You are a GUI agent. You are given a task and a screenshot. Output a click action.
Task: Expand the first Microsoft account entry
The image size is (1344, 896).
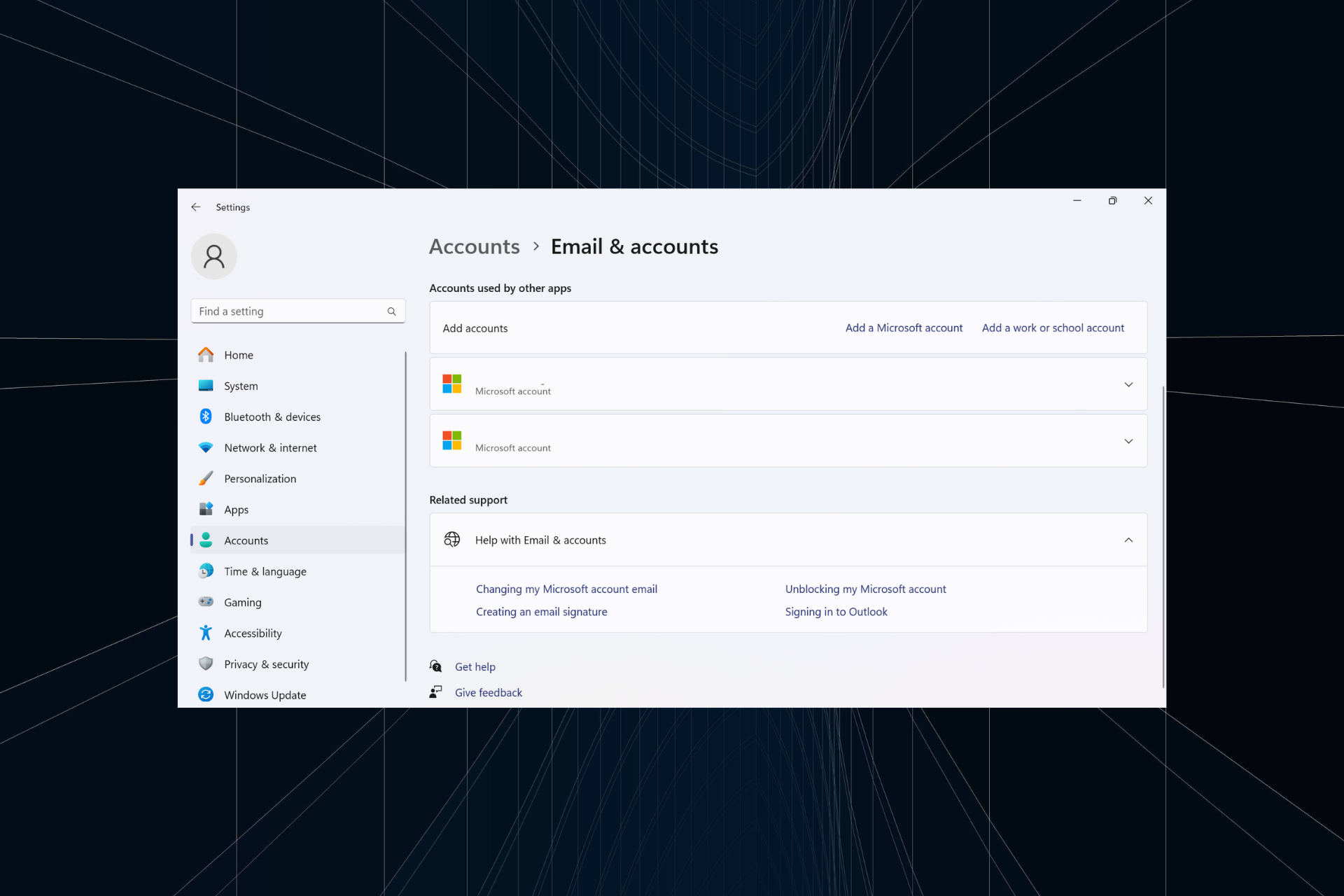[x=1128, y=384]
